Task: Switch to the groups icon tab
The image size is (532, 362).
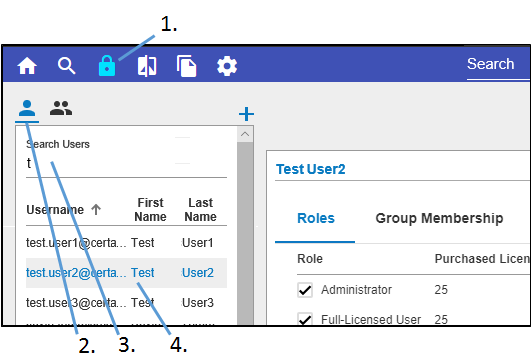Action: (61, 108)
